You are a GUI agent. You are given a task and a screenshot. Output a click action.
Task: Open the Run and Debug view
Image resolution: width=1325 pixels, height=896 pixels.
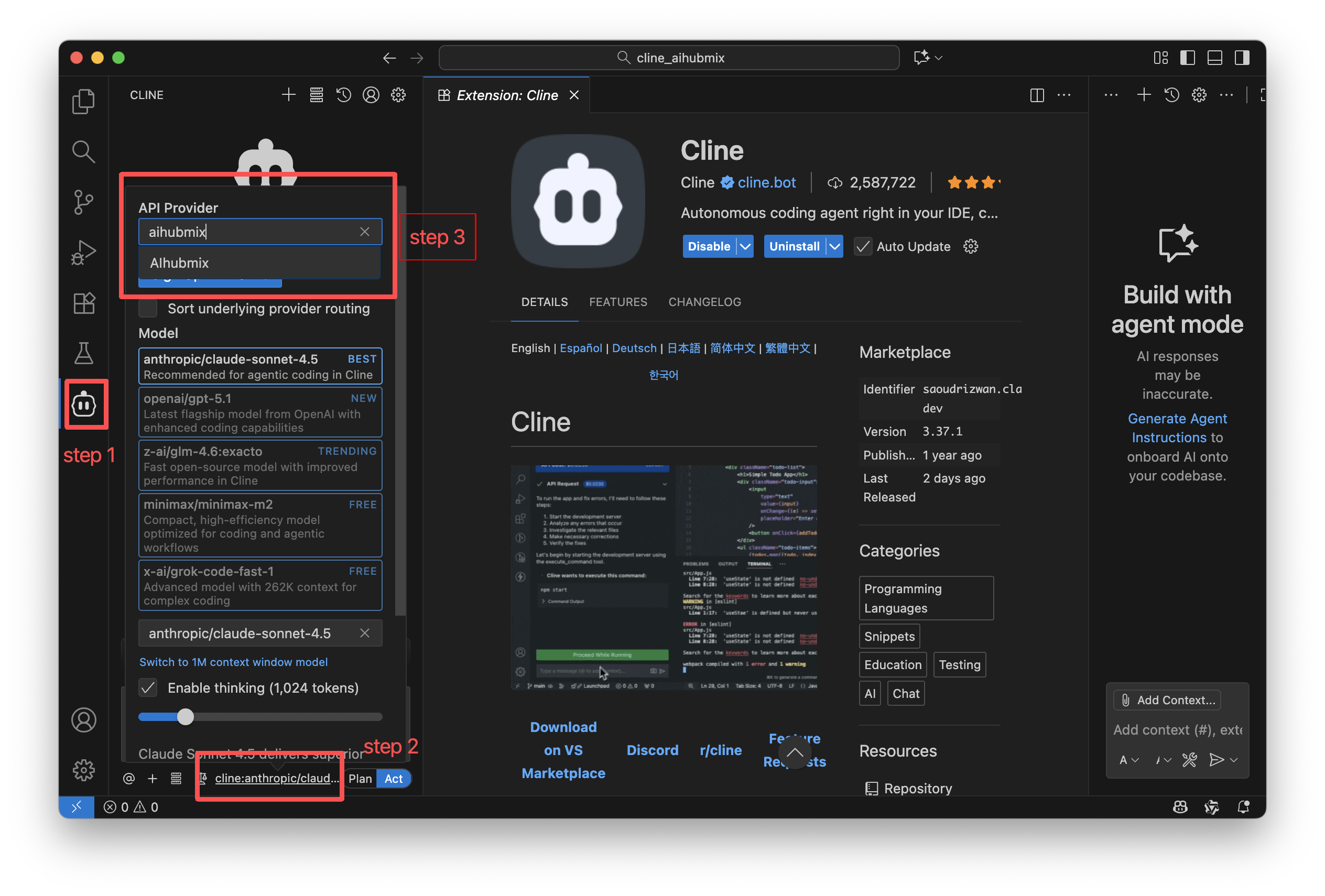[x=84, y=252]
